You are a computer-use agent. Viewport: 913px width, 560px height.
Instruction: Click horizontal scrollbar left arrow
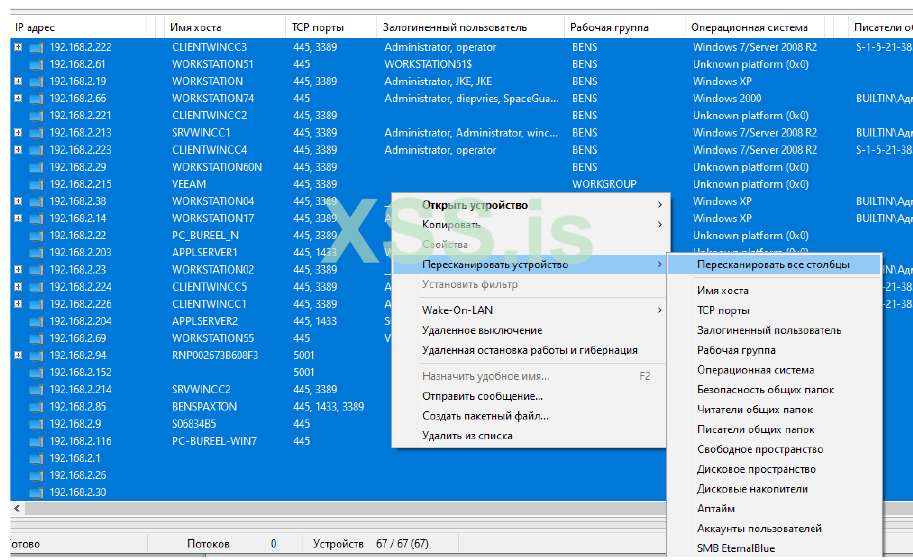tap(17, 508)
